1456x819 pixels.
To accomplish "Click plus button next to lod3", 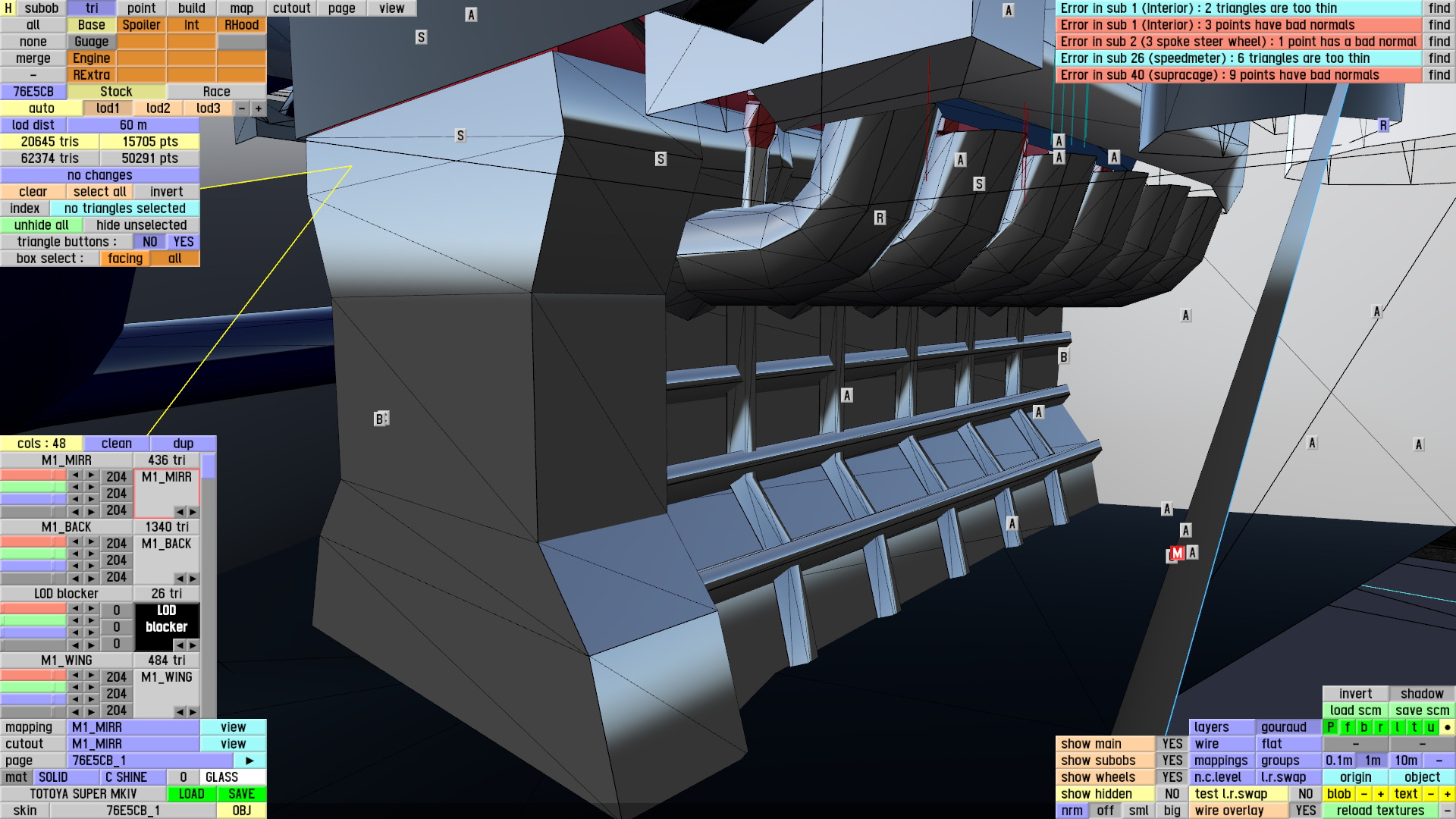I will click(x=259, y=108).
